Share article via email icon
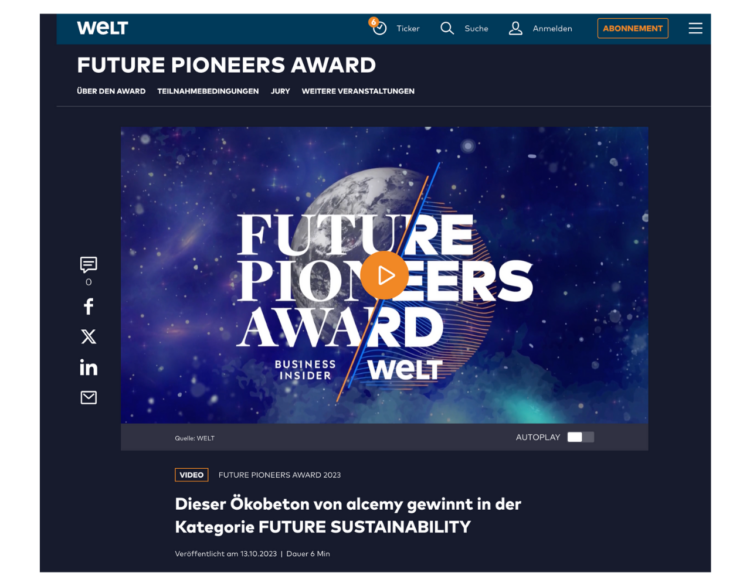Viewport: 750px width, 586px height. 88,397
